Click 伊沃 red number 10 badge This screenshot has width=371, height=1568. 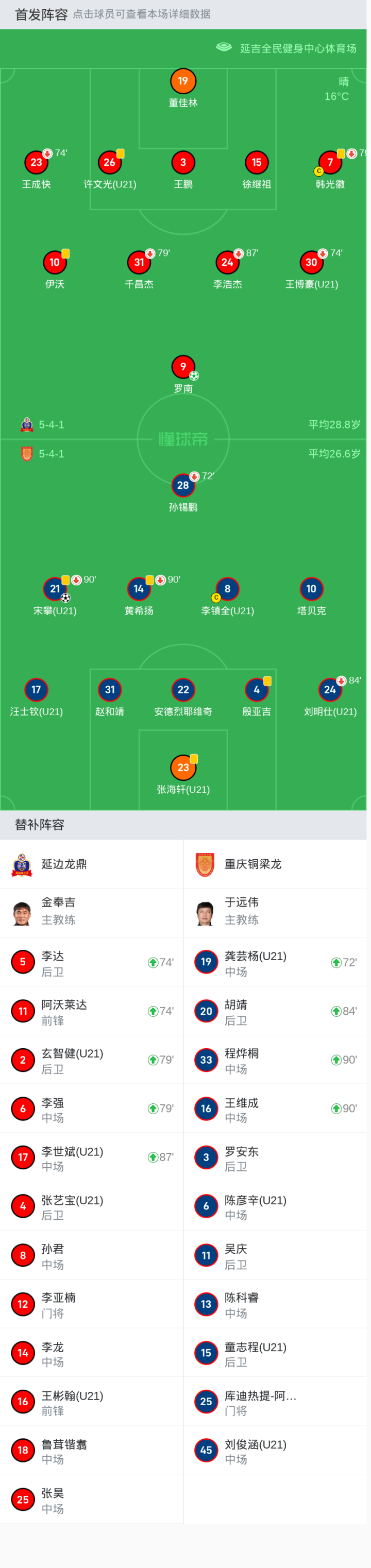click(55, 262)
